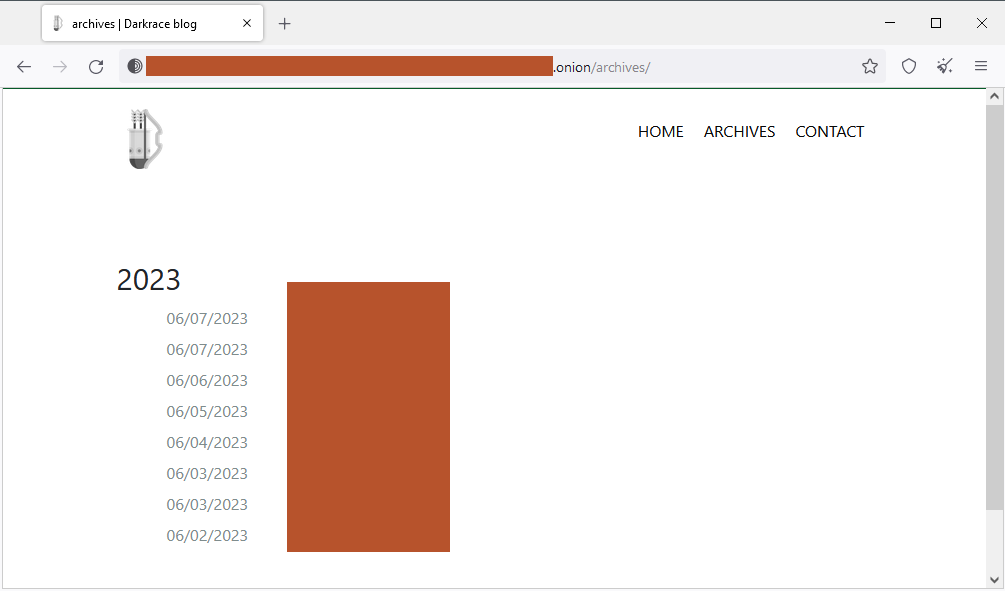Reload the current page
1005x591 pixels.
(96, 67)
